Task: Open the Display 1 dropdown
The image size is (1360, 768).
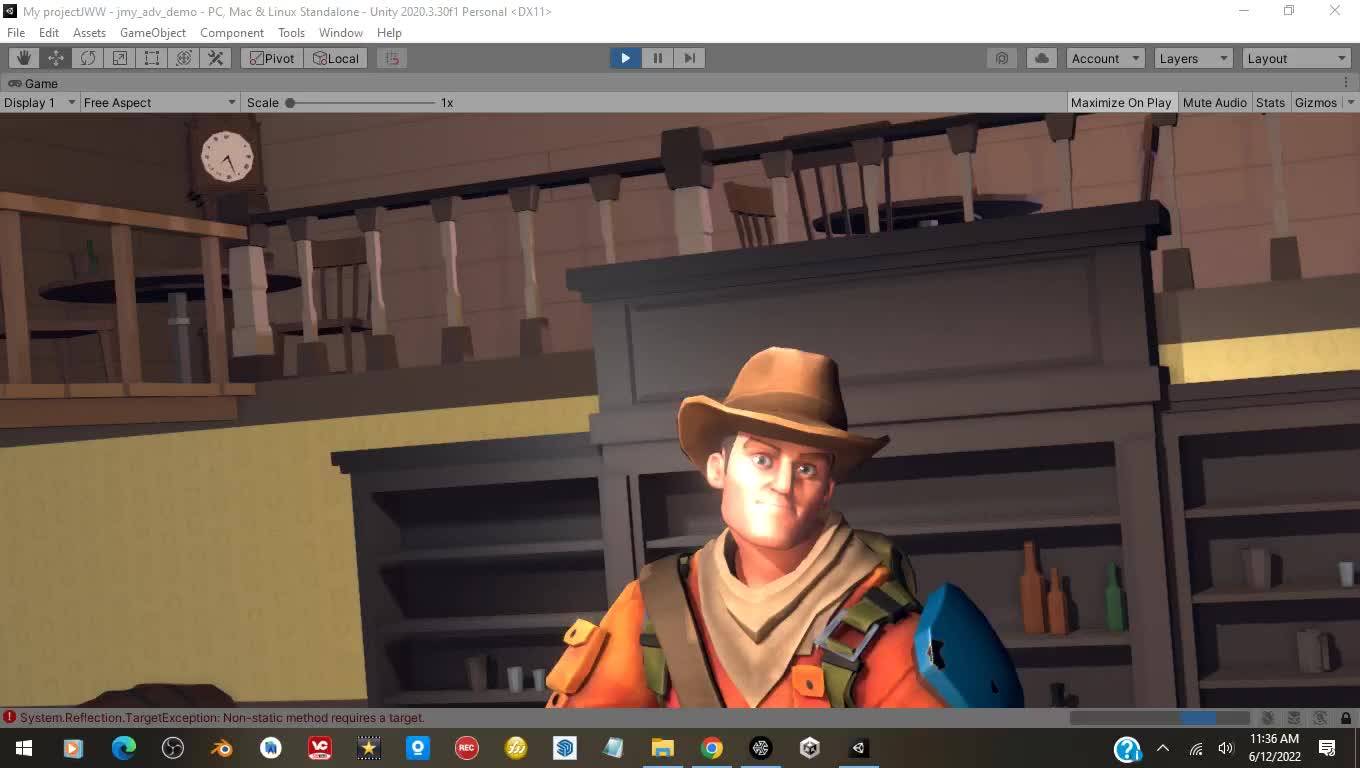Action: click(x=40, y=102)
